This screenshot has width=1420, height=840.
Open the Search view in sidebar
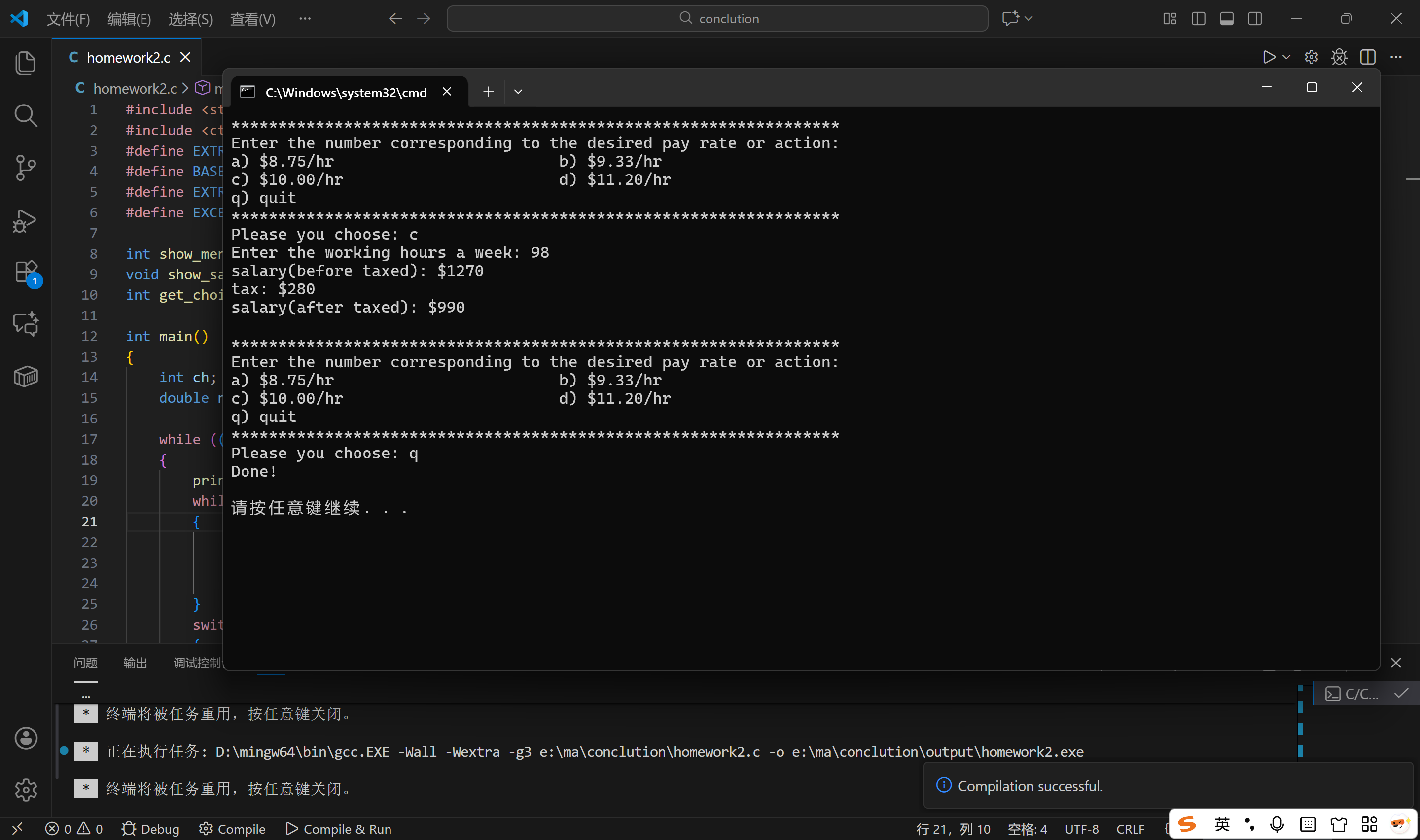[26, 115]
